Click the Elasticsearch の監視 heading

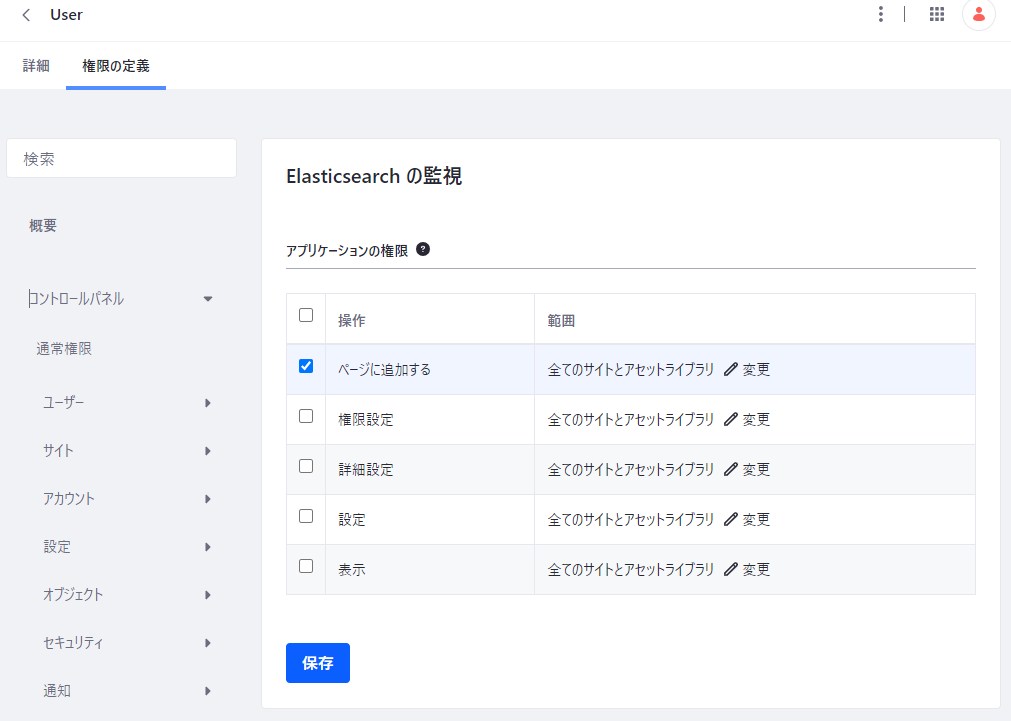pos(374,176)
